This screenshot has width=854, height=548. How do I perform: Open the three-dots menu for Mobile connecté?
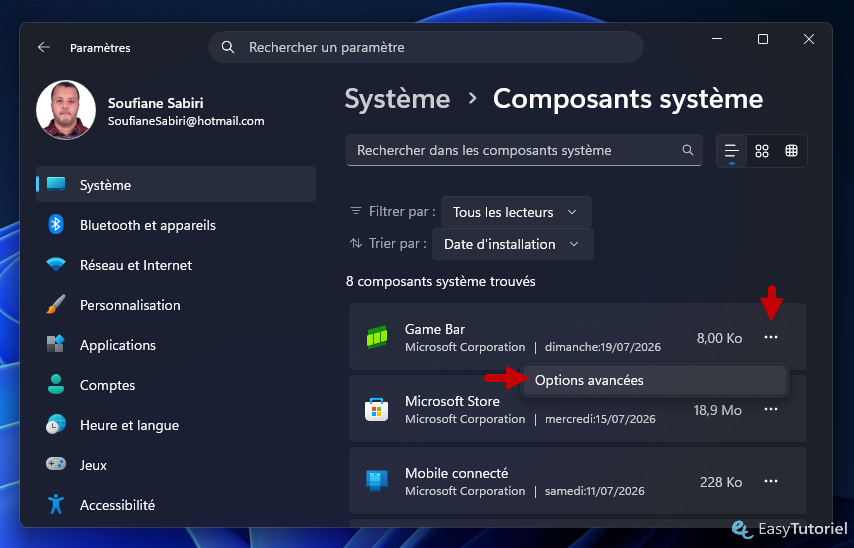click(x=770, y=481)
